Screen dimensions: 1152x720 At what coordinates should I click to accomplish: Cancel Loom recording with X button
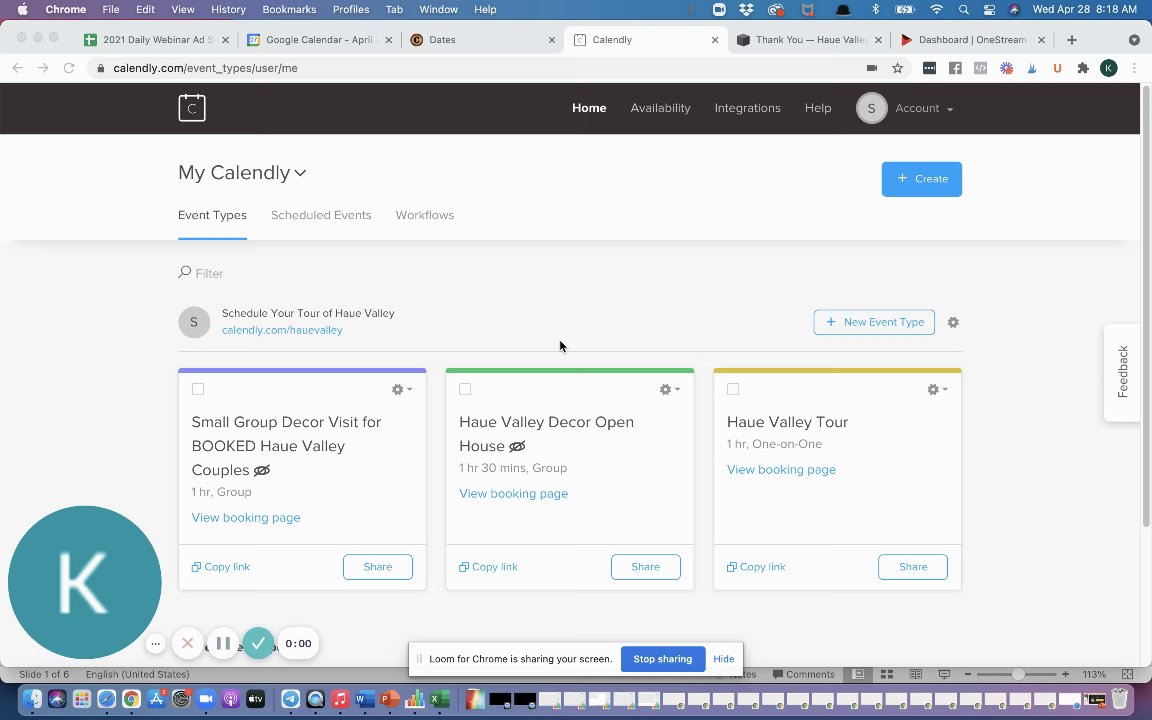tap(187, 644)
